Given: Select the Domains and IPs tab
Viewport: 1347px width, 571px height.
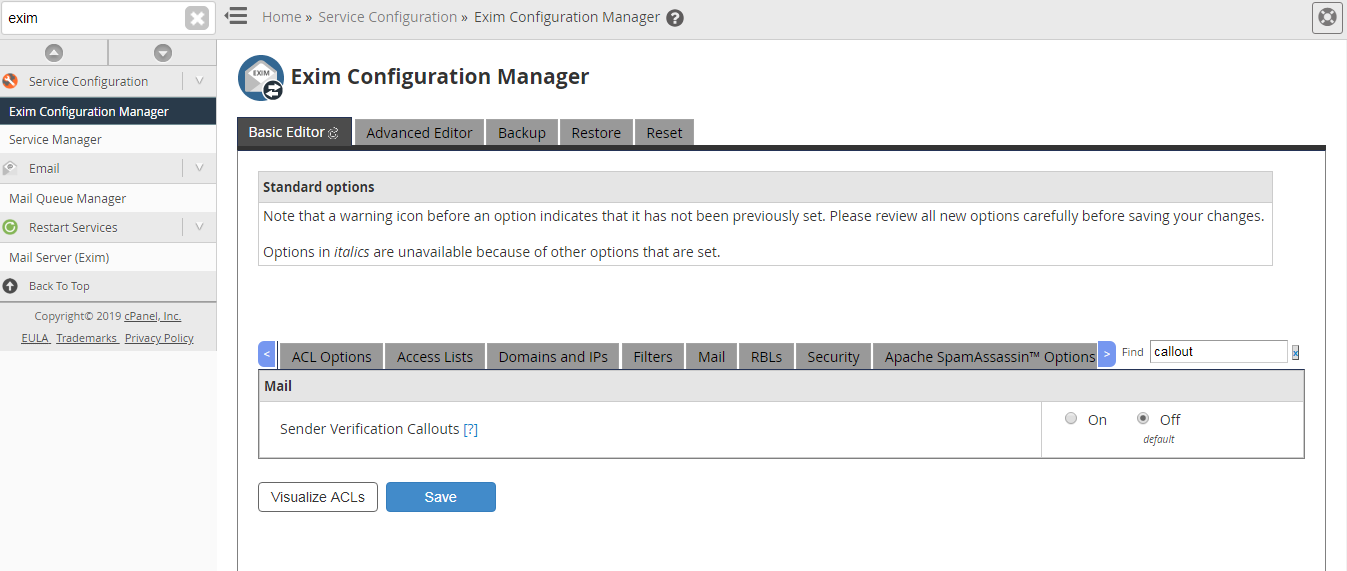Looking at the screenshot, I should pos(553,357).
